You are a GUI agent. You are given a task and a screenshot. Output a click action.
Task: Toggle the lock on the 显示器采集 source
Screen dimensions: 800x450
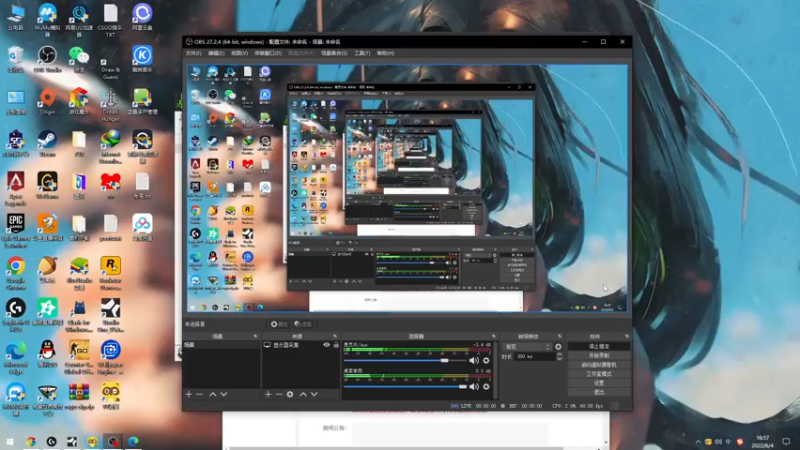[336, 345]
